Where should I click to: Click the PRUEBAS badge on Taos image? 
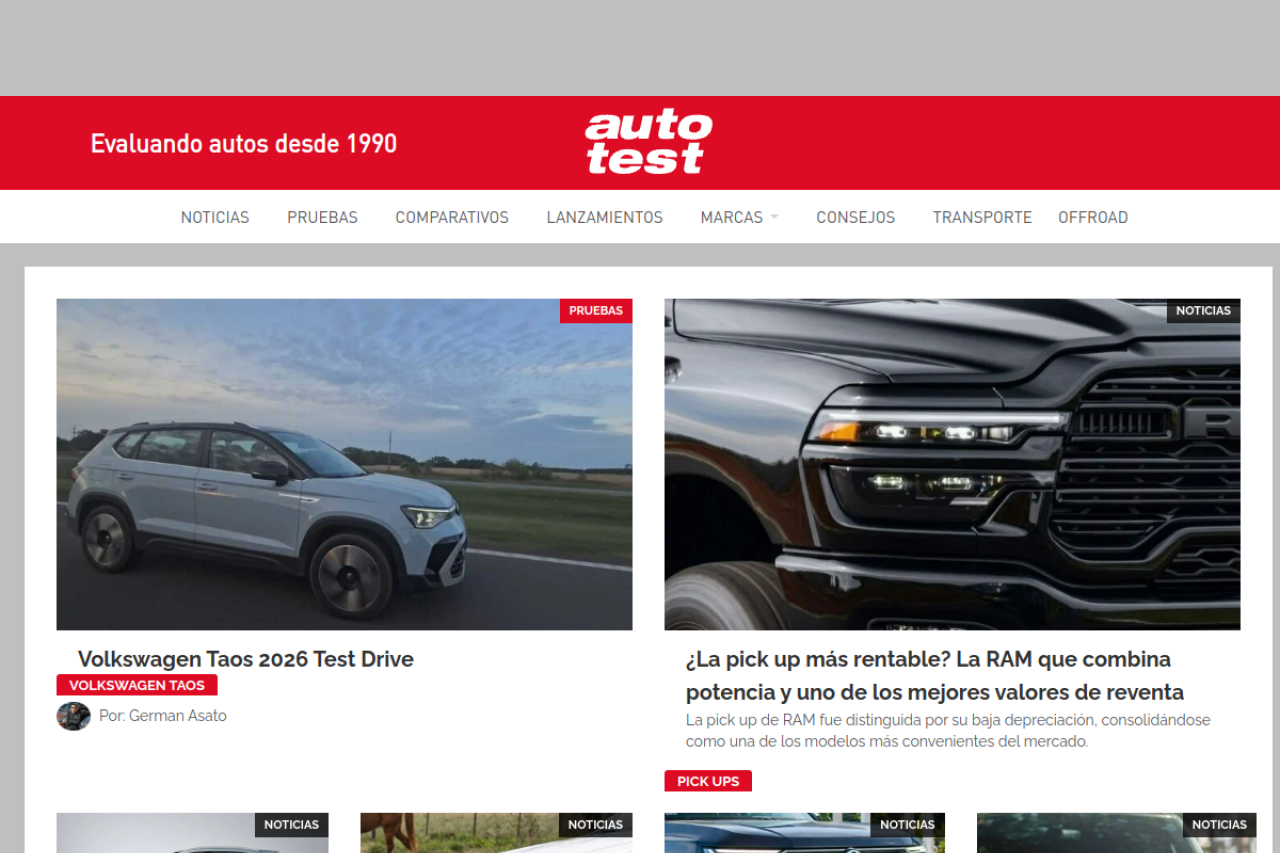[x=596, y=311]
